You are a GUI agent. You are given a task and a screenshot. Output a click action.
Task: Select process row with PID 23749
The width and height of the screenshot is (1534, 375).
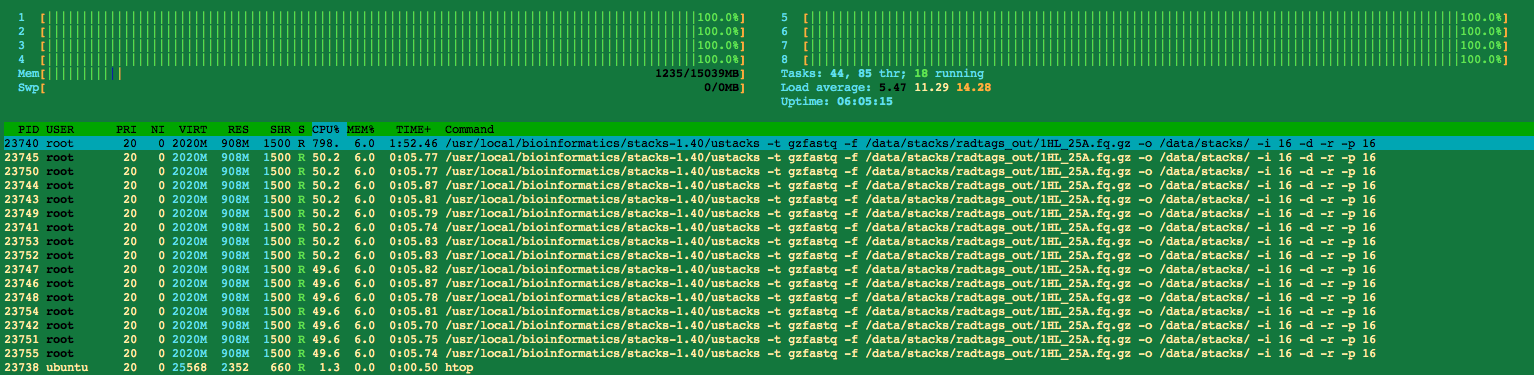click(x=767, y=213)
